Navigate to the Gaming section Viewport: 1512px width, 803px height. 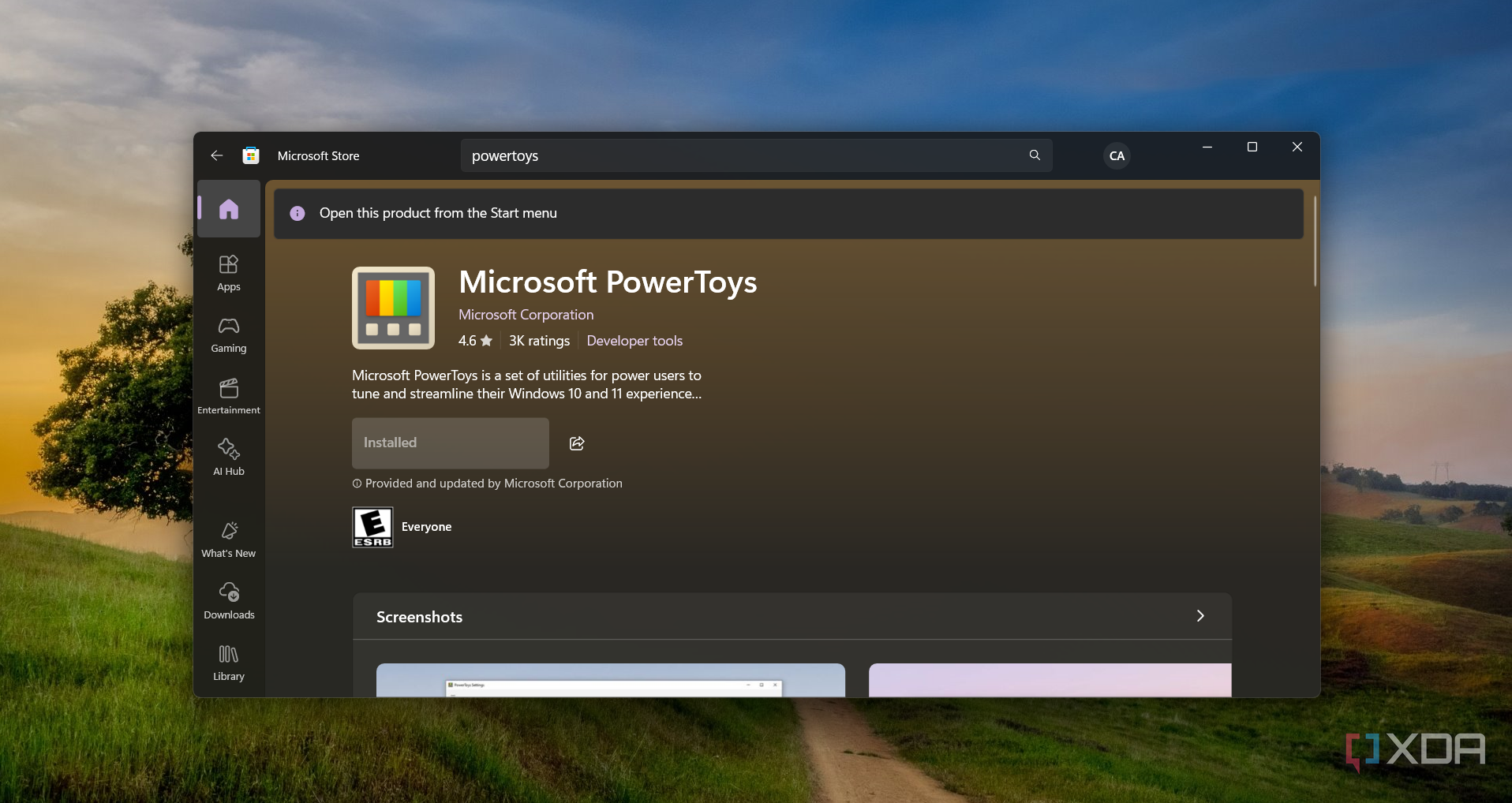click(x=229, y=334)
